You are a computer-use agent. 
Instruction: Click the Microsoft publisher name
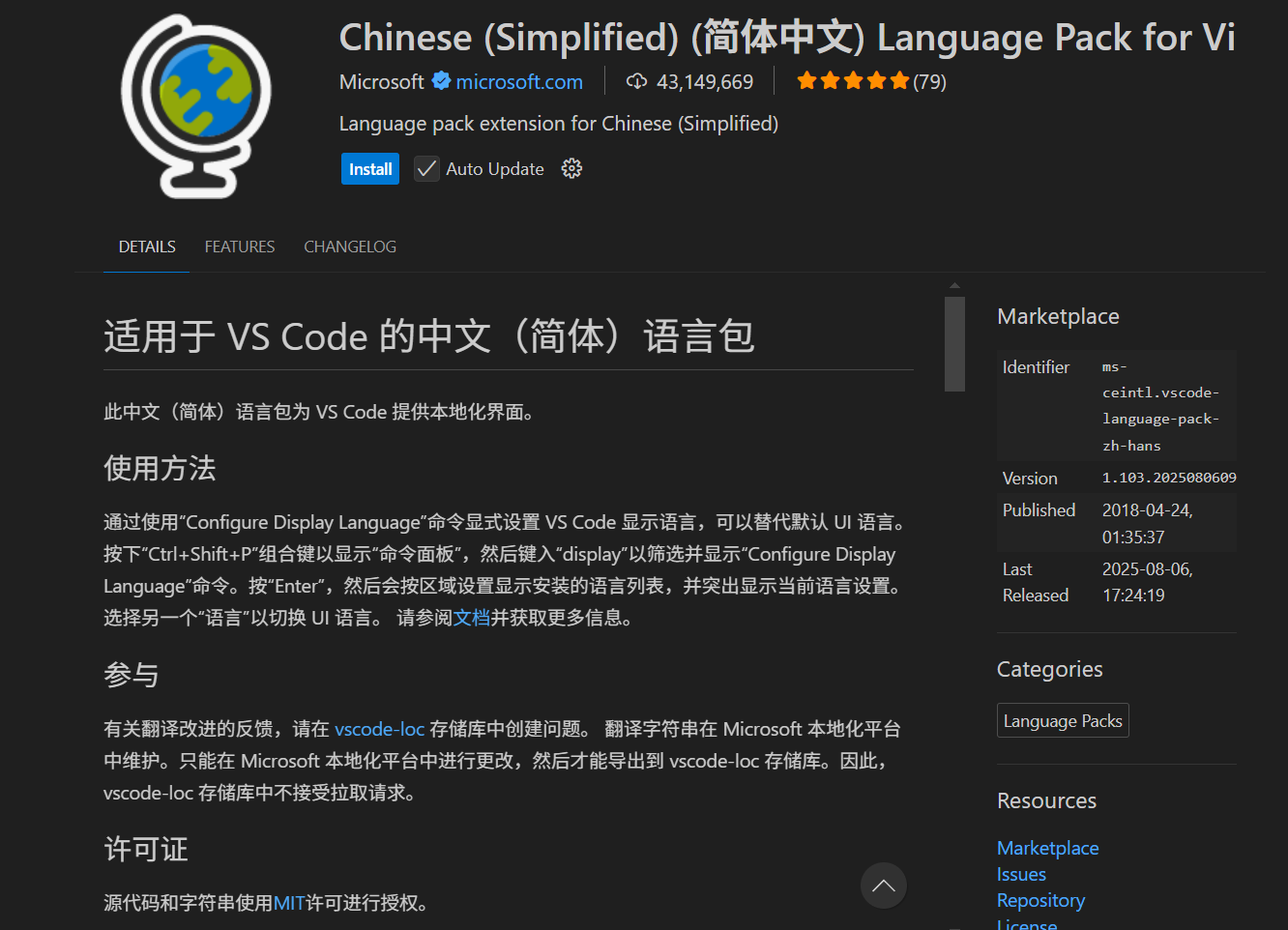[x=382, y=82]
